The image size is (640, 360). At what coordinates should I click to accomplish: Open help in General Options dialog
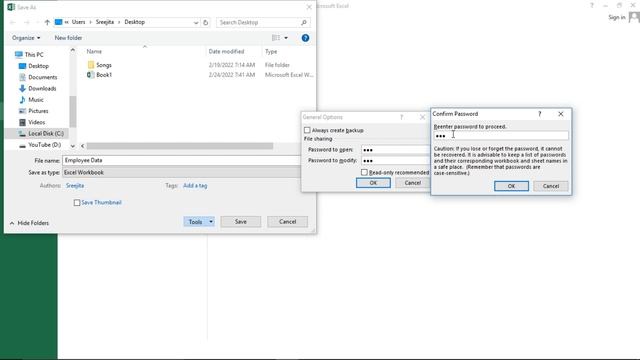click(402, 117)
